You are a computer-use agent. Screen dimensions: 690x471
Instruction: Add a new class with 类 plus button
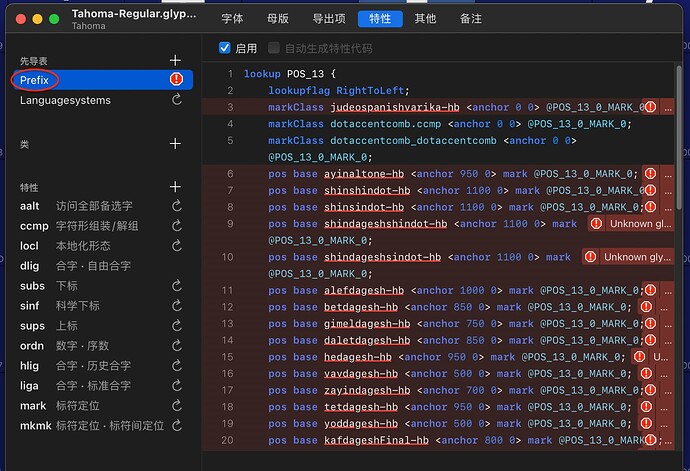tap(176, 144)
